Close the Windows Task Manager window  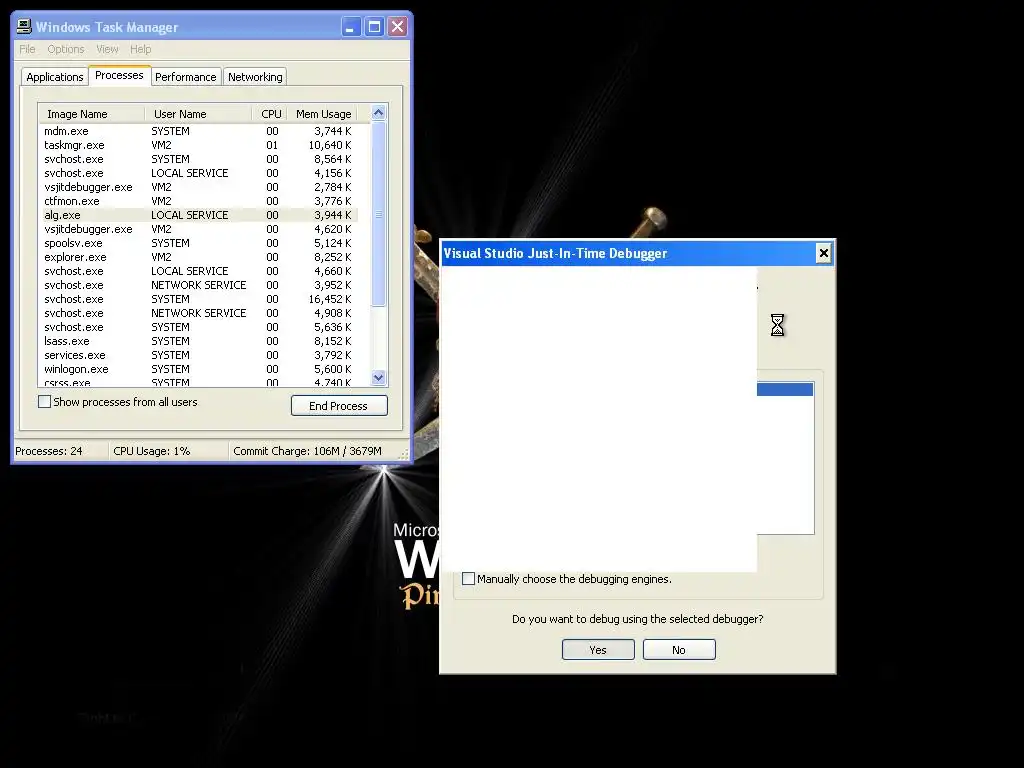[398, 27]
